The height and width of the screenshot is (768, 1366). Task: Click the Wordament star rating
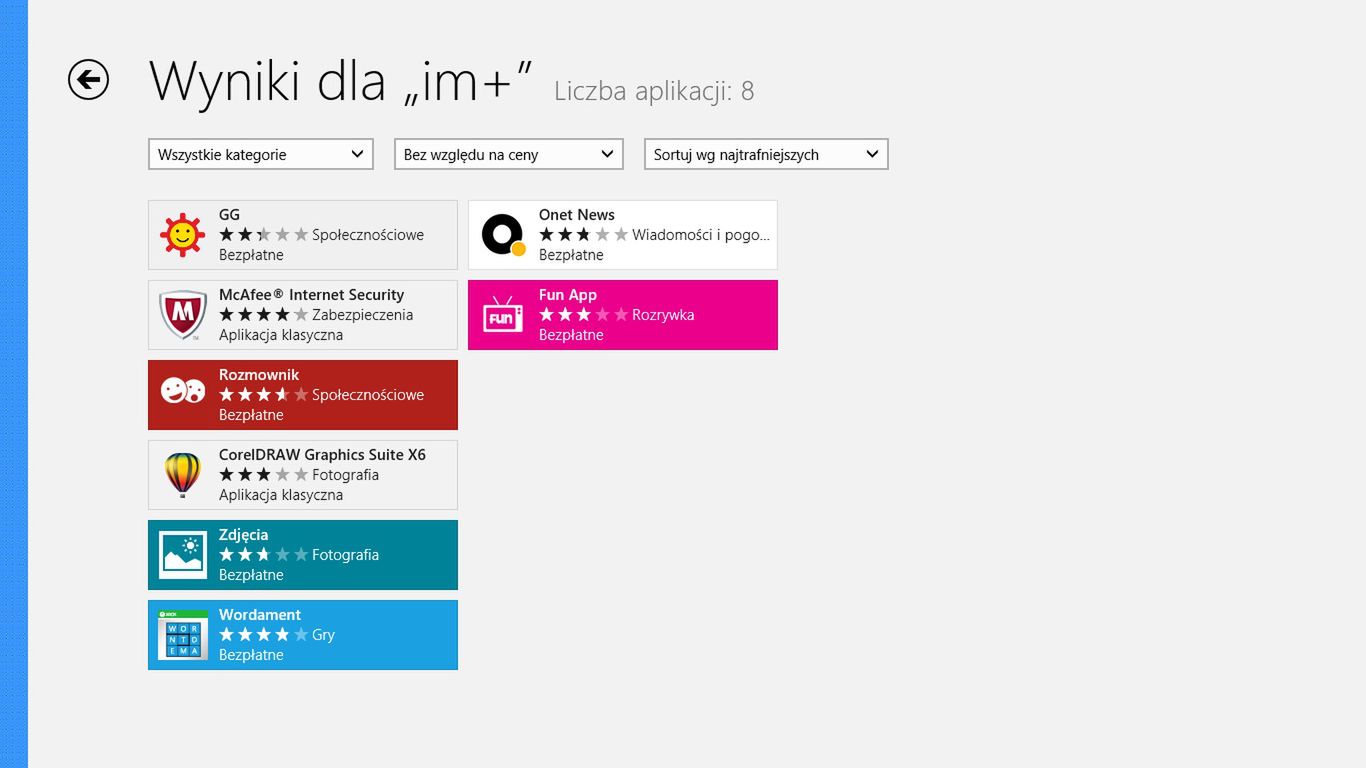[x=264, y=635]
